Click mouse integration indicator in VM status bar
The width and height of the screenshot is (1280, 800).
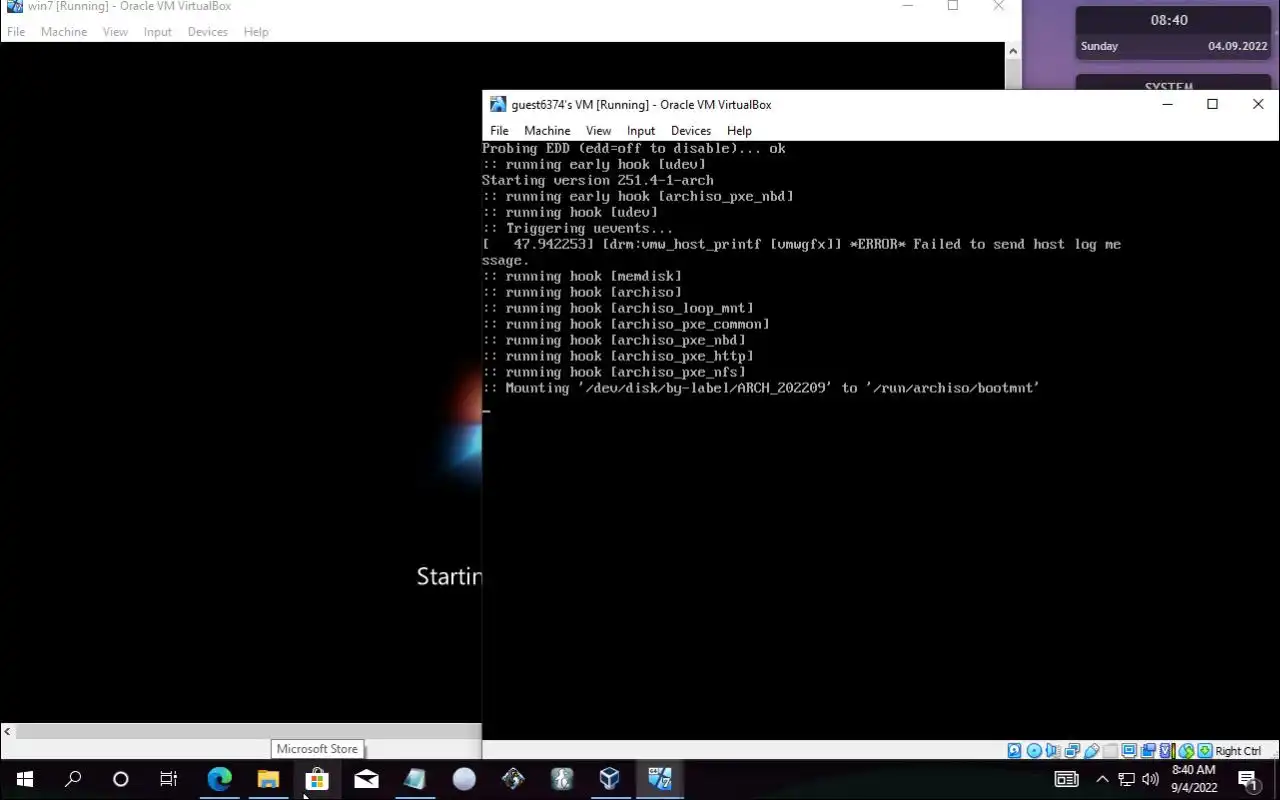click(1186, 750)
